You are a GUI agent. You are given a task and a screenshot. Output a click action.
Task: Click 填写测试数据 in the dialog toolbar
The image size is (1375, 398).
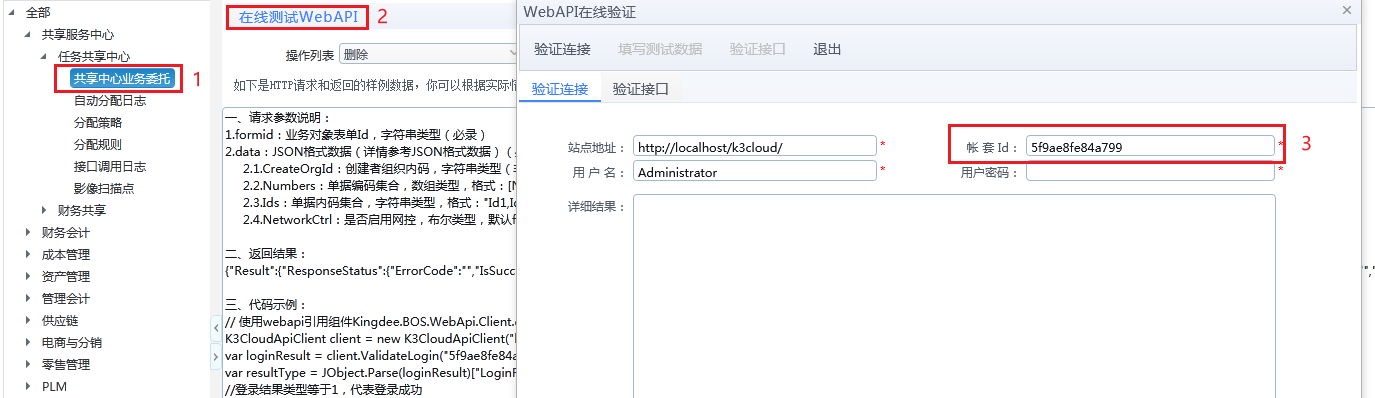(660, 49)
